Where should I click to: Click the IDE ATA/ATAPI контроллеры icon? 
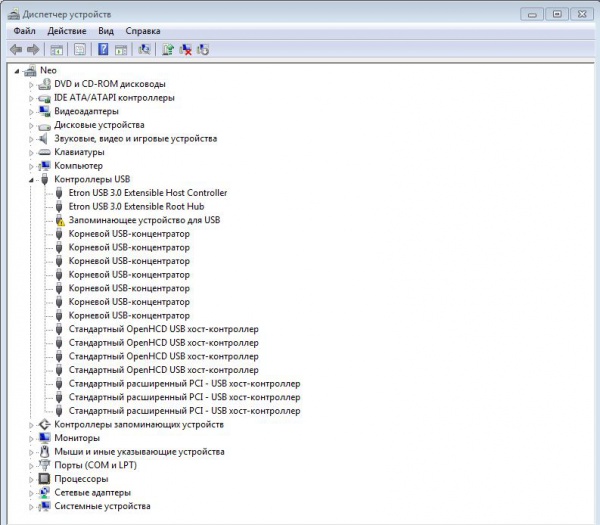click(44, 98)
